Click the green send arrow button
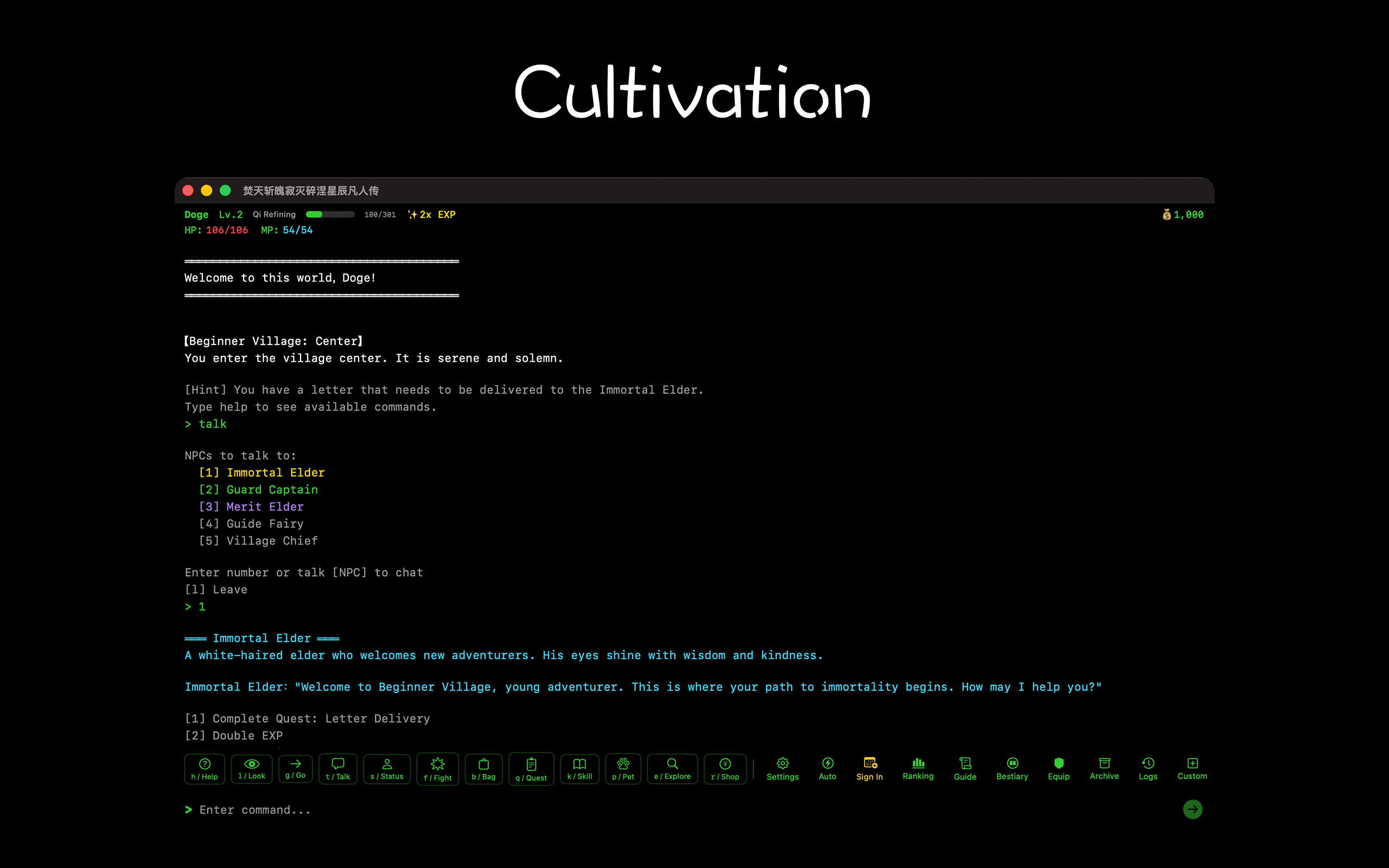The width and height of the screenshot is (1389, 868). pos(1193,809)
